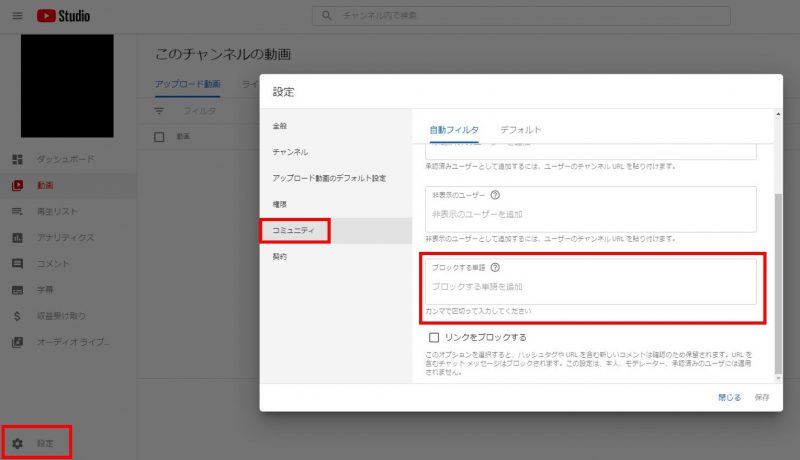The height and width of the screenshot is (460, 800).
Task: Click the 保存 button
Action: [763, 397]
